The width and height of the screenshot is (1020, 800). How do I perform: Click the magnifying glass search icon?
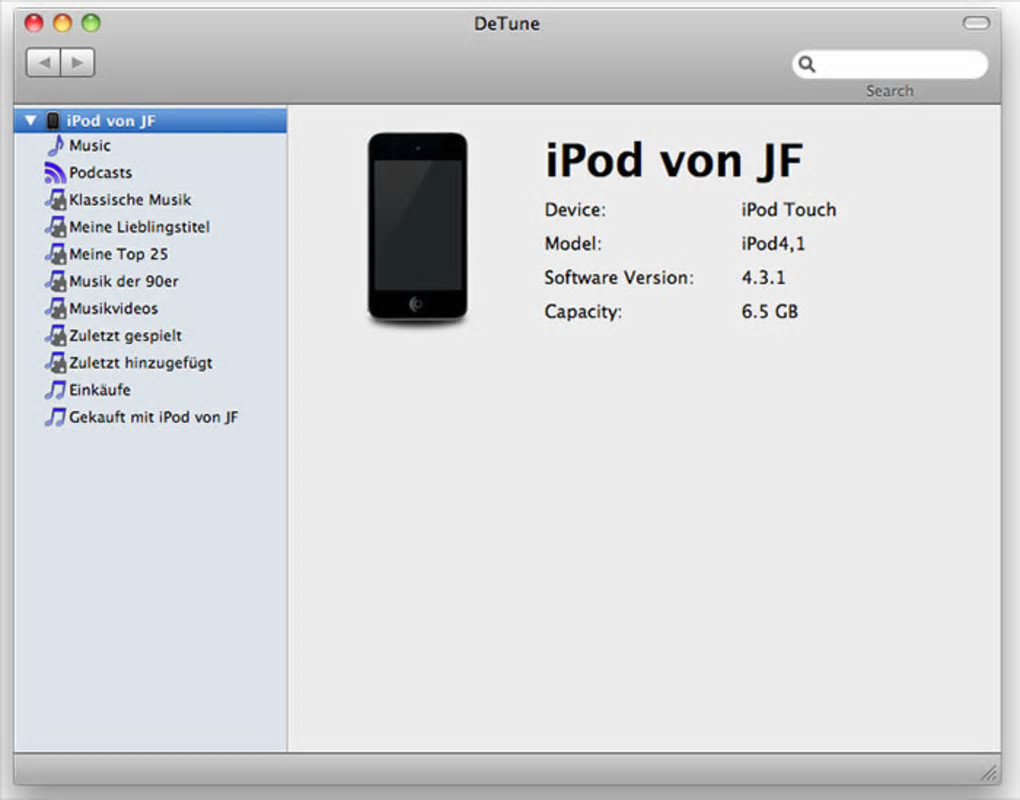807,64
